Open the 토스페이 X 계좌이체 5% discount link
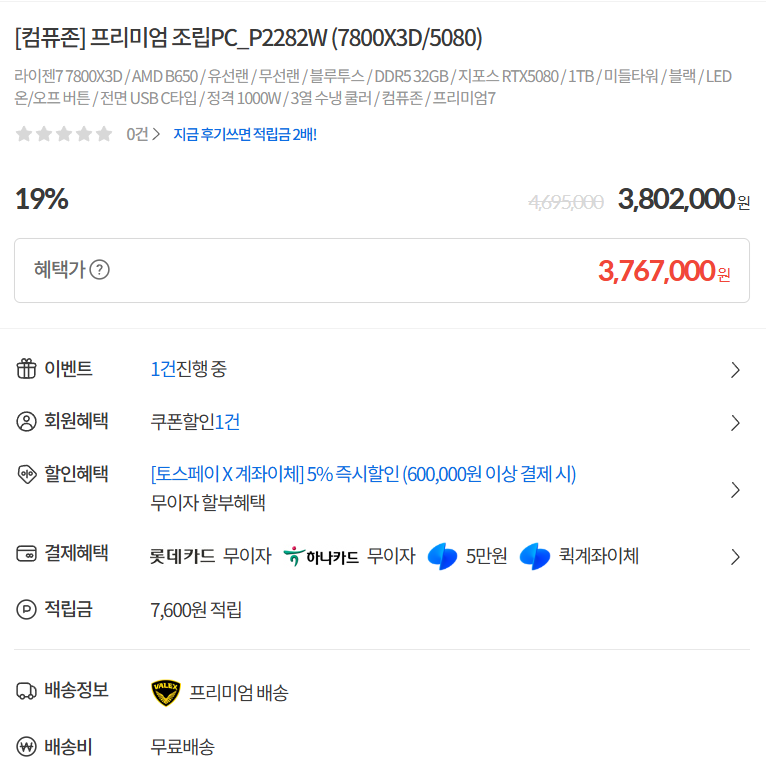Screen dimensions: 766x779 coord(363,474)
